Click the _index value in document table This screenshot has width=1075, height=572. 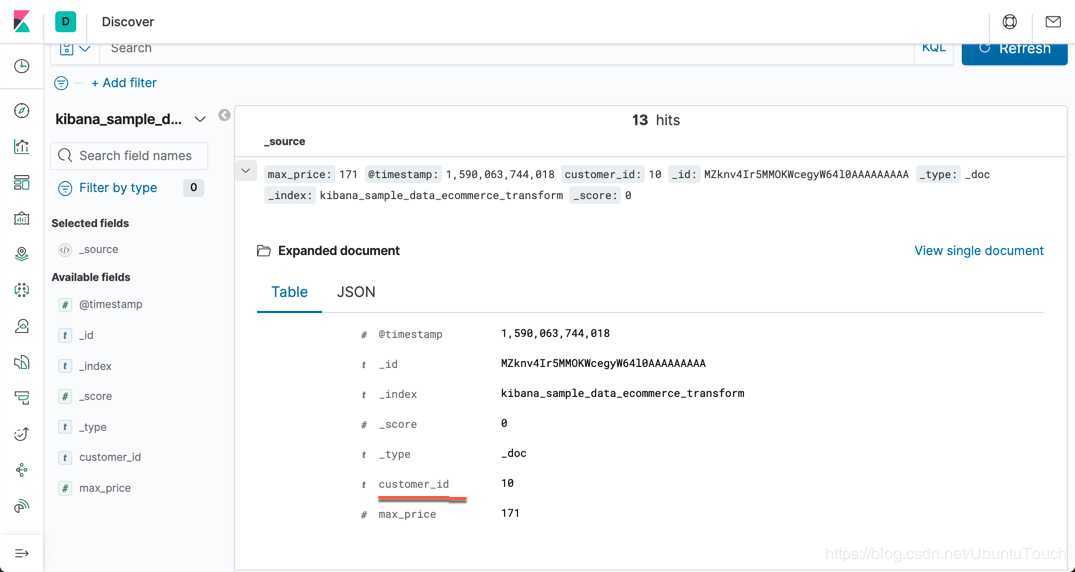click(x=623, y=394)
